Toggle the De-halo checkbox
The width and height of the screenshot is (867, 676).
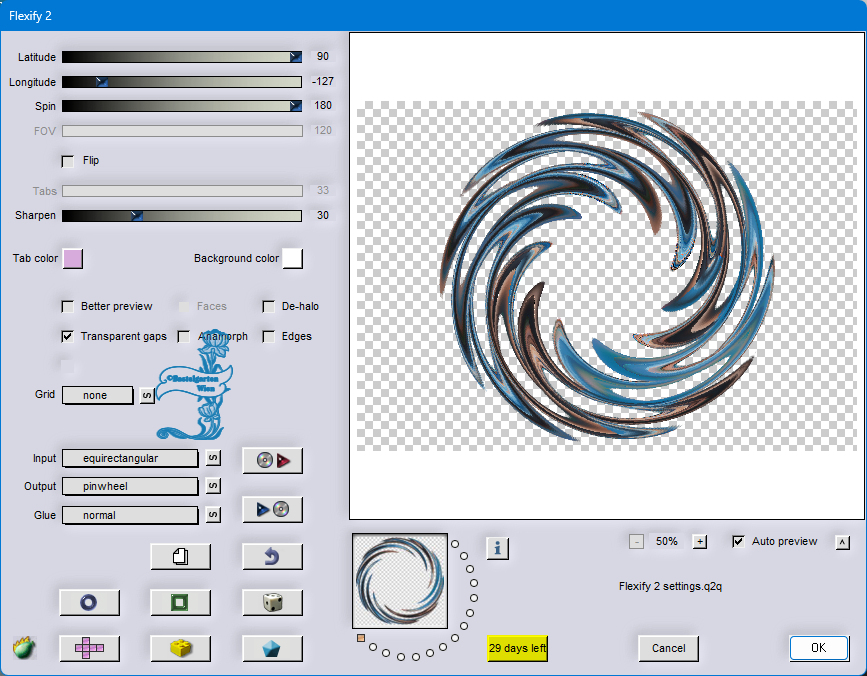tap(269, 307)
